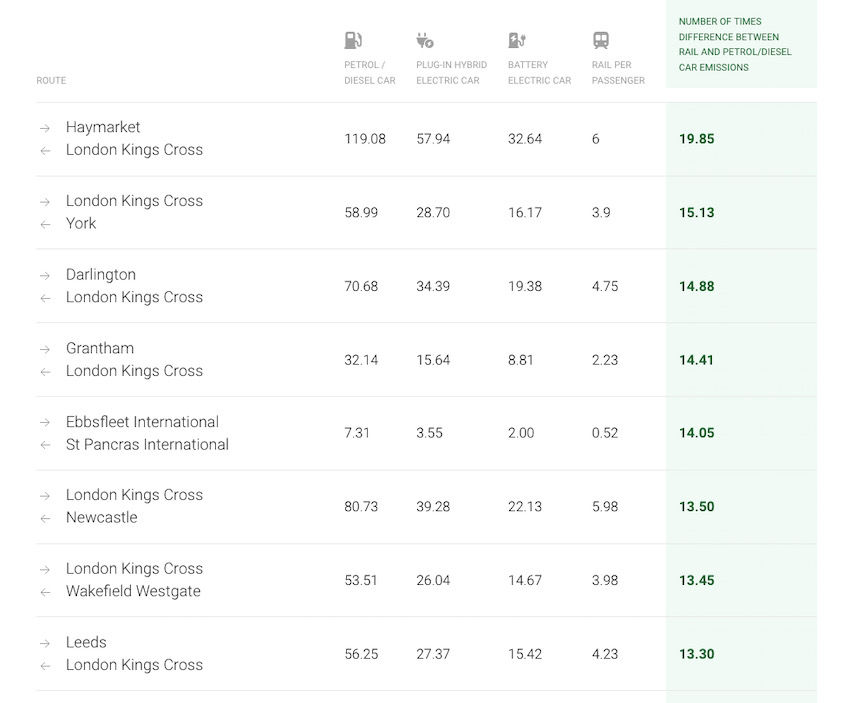Click right arrow beside Darlington
The image size is (850, 703).
[45, 275]
